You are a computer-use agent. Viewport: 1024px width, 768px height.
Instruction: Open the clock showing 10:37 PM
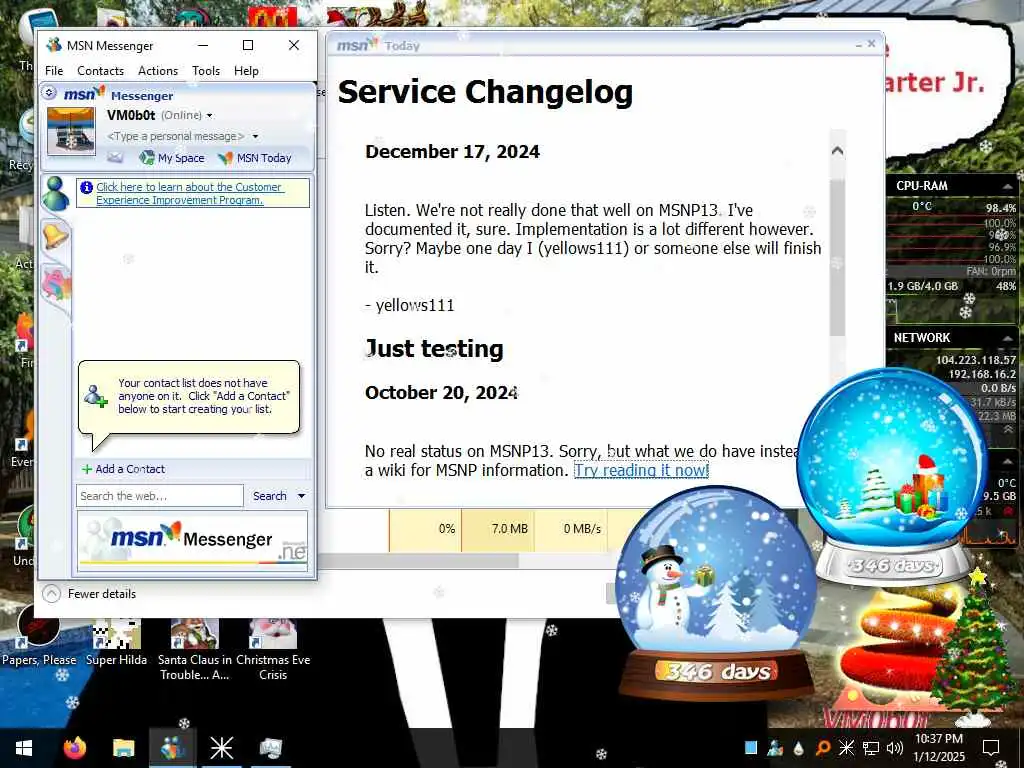pyautogui.click(x=938, y=748)
